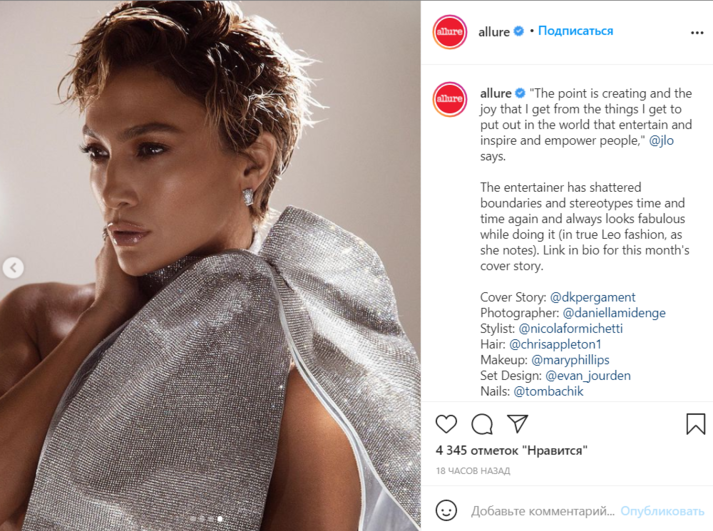
Task: Click the Опубликовать post button
Action: coord(662,511)
